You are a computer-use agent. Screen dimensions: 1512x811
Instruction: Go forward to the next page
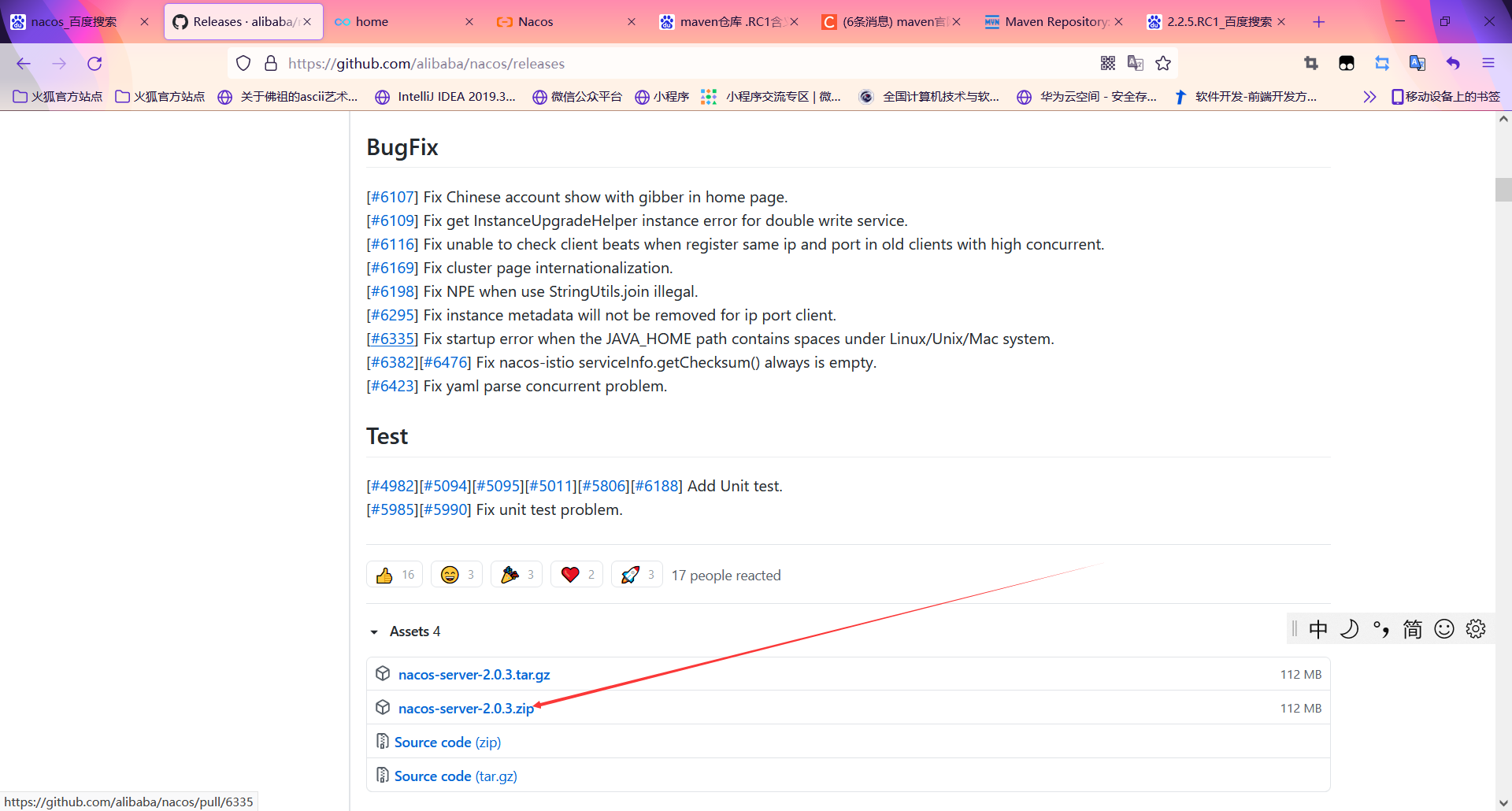pos(59,64)
